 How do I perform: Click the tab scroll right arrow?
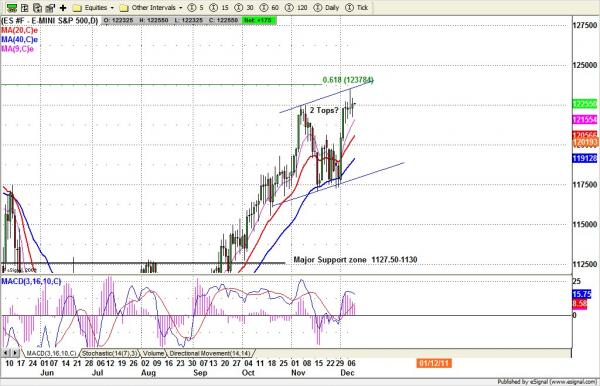point(15,353)
